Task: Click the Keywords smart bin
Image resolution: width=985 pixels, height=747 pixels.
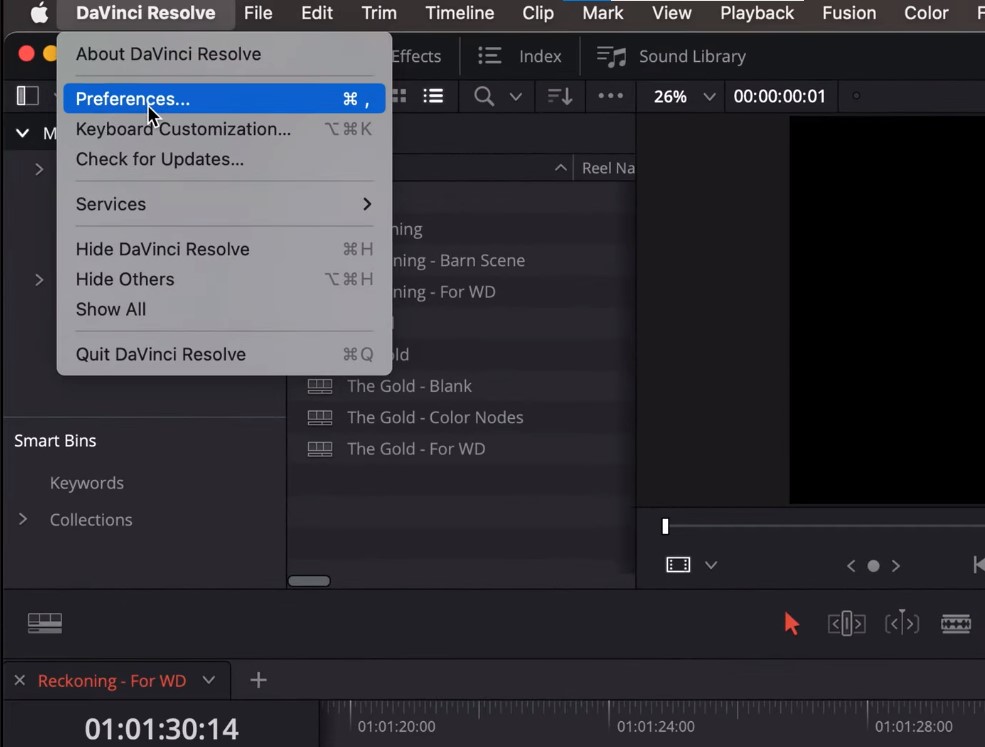Action: click(x=87, y=483)
